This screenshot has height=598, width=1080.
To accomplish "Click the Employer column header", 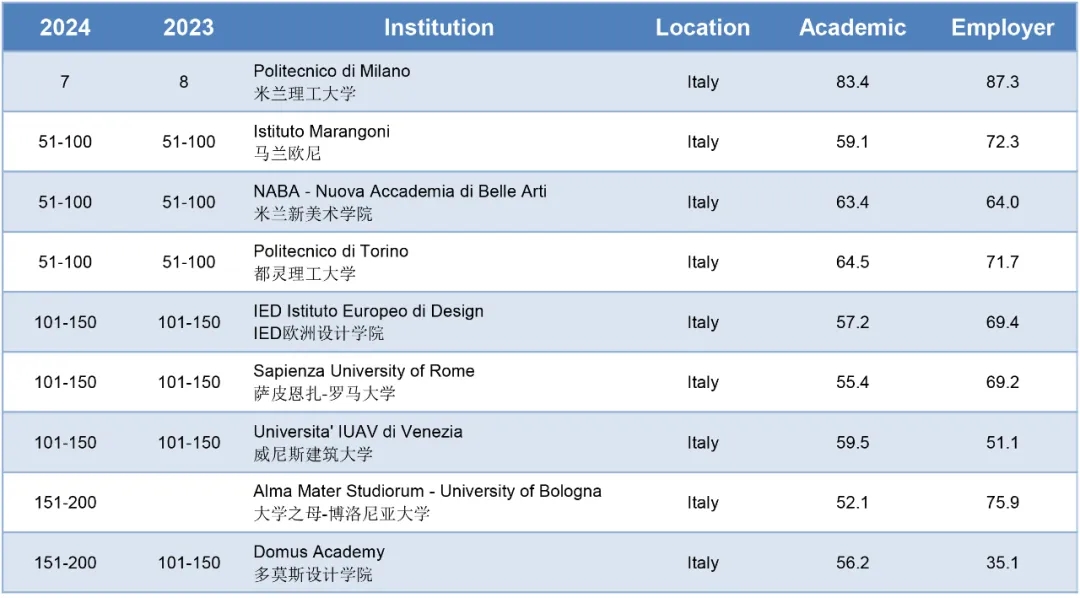I will [1002, 28].
